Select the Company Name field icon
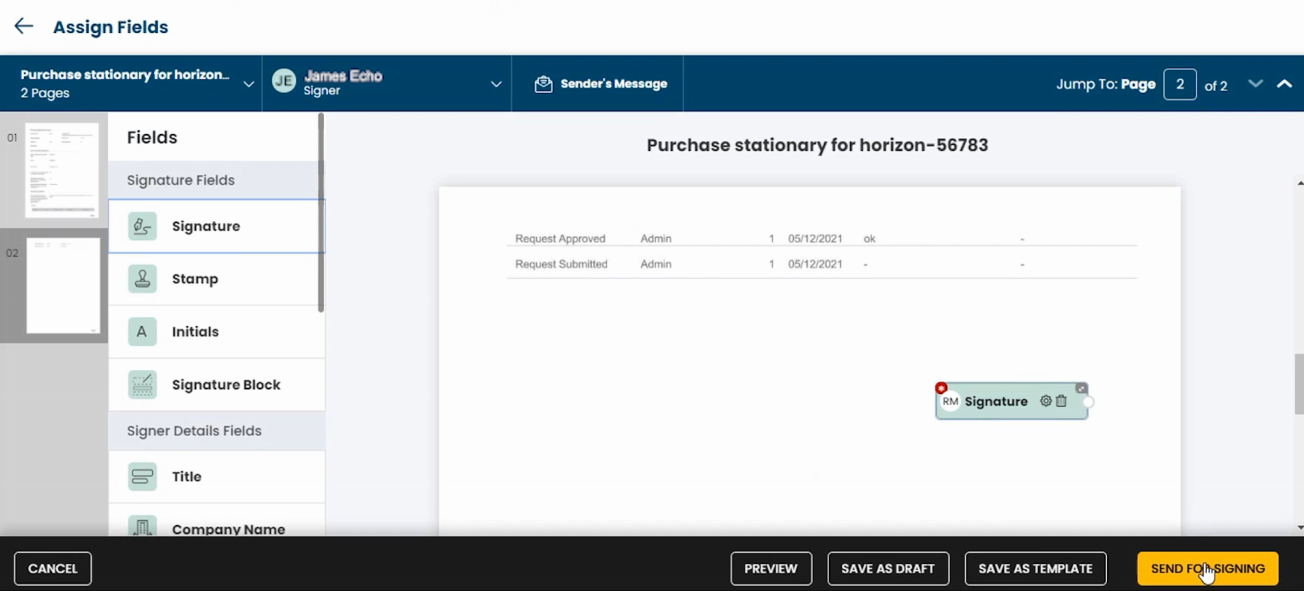This screenshot has height=591, width=1304. click(141, 528)
